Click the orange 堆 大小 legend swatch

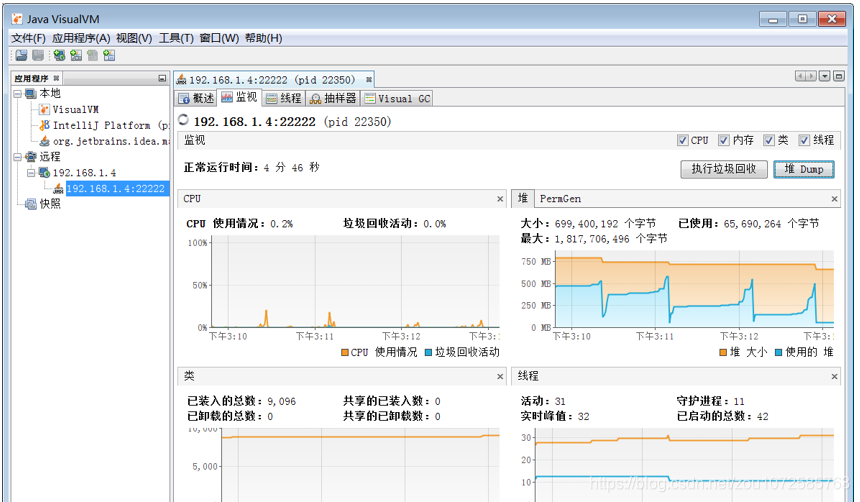coord(723,353)
